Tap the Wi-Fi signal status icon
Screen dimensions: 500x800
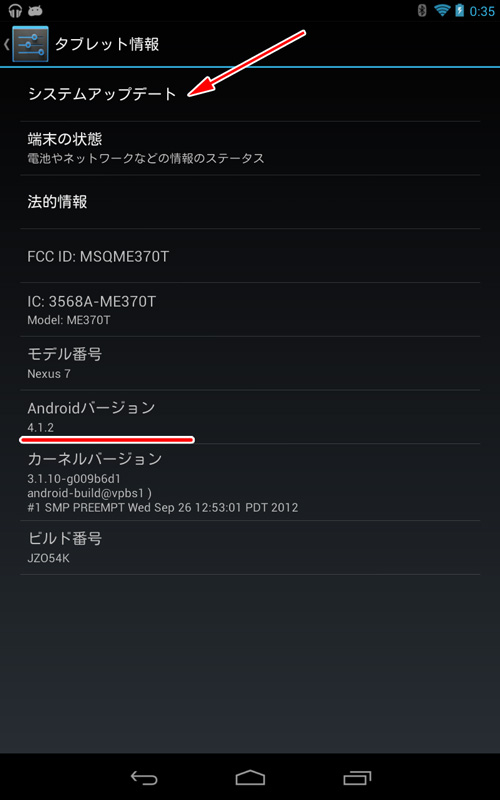[441, 11]
